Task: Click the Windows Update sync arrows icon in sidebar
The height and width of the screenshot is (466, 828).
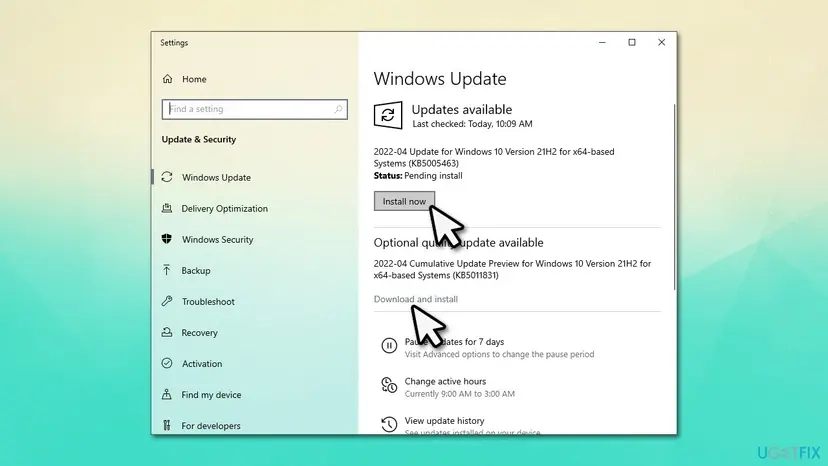Action: click(x=167, y=177)
